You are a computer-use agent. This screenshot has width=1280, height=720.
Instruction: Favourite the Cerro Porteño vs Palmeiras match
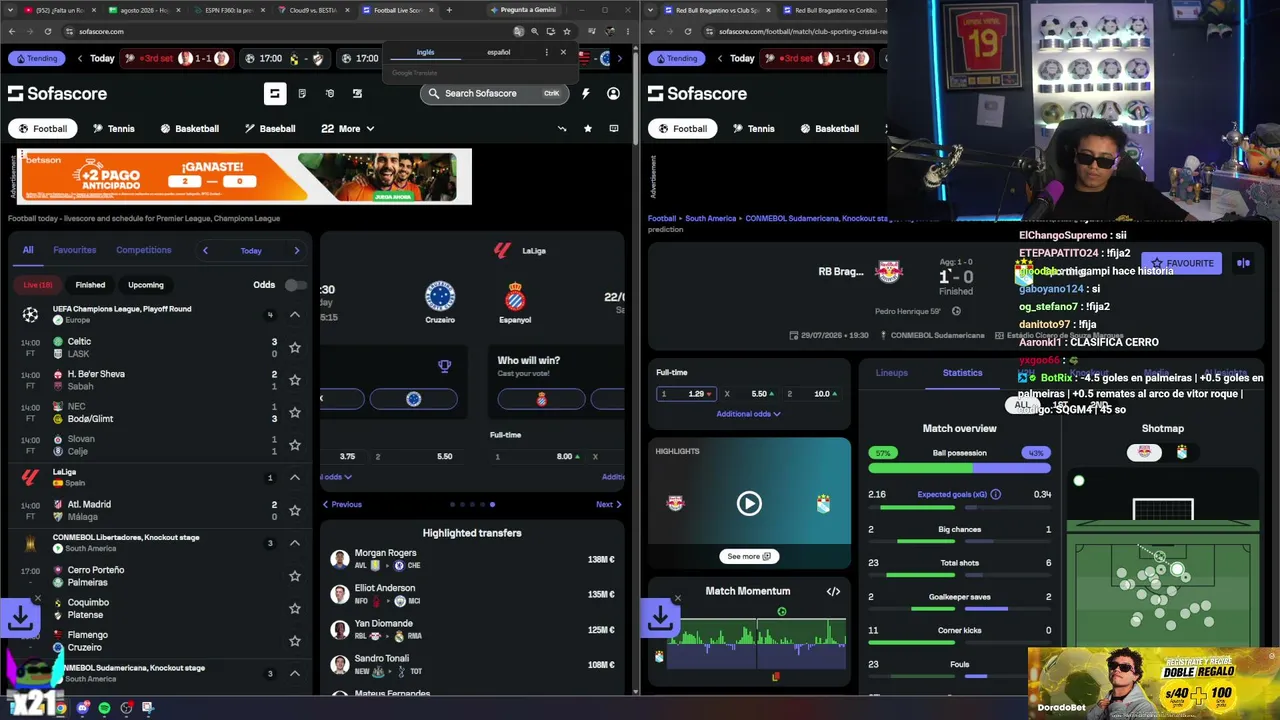pos(295,576)
